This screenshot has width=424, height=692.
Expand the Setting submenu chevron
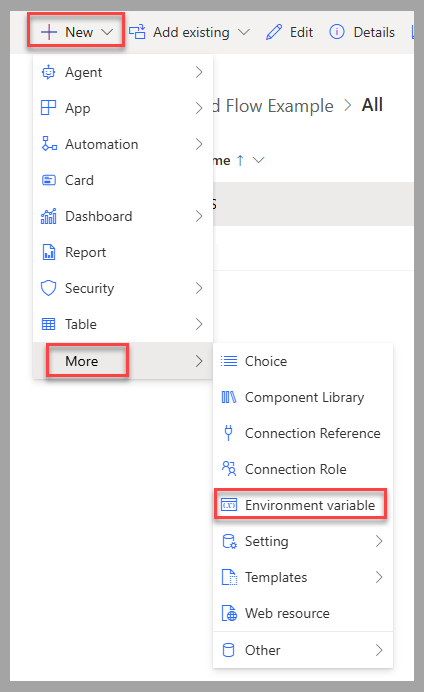click(379, 541)
